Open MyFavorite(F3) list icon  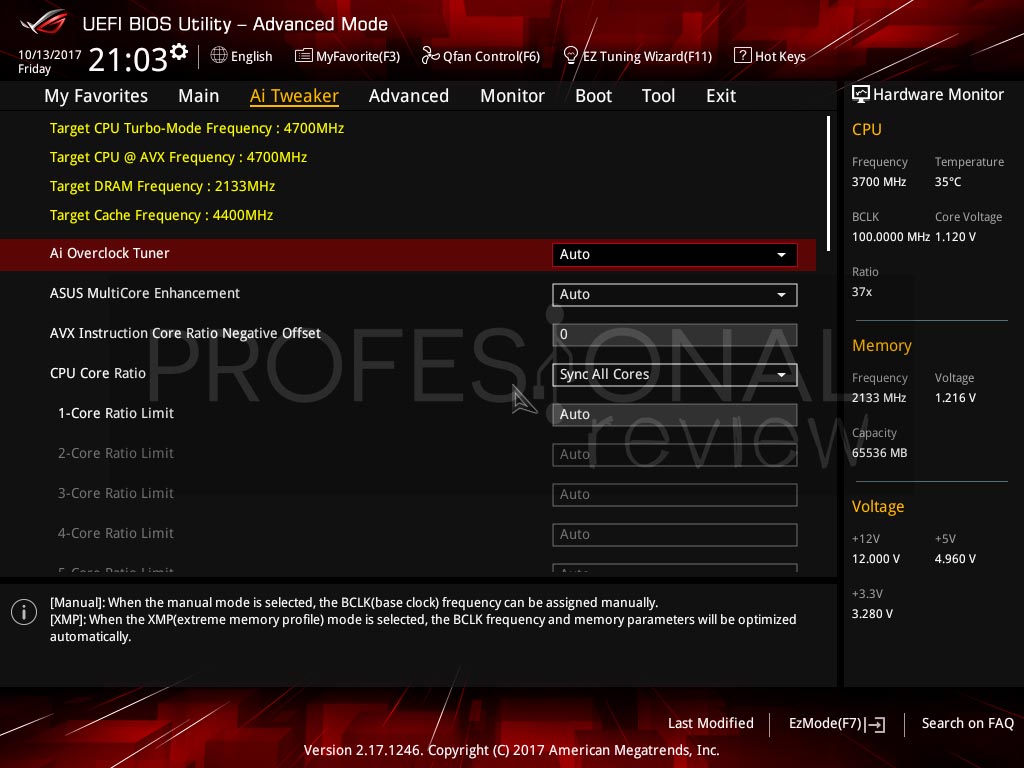[x=304, y=56]
